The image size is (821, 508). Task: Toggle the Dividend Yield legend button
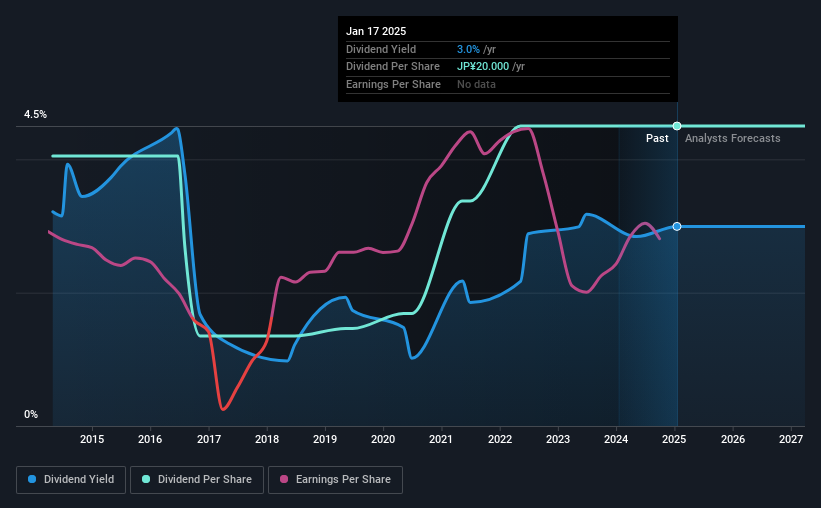pos(71,480)
